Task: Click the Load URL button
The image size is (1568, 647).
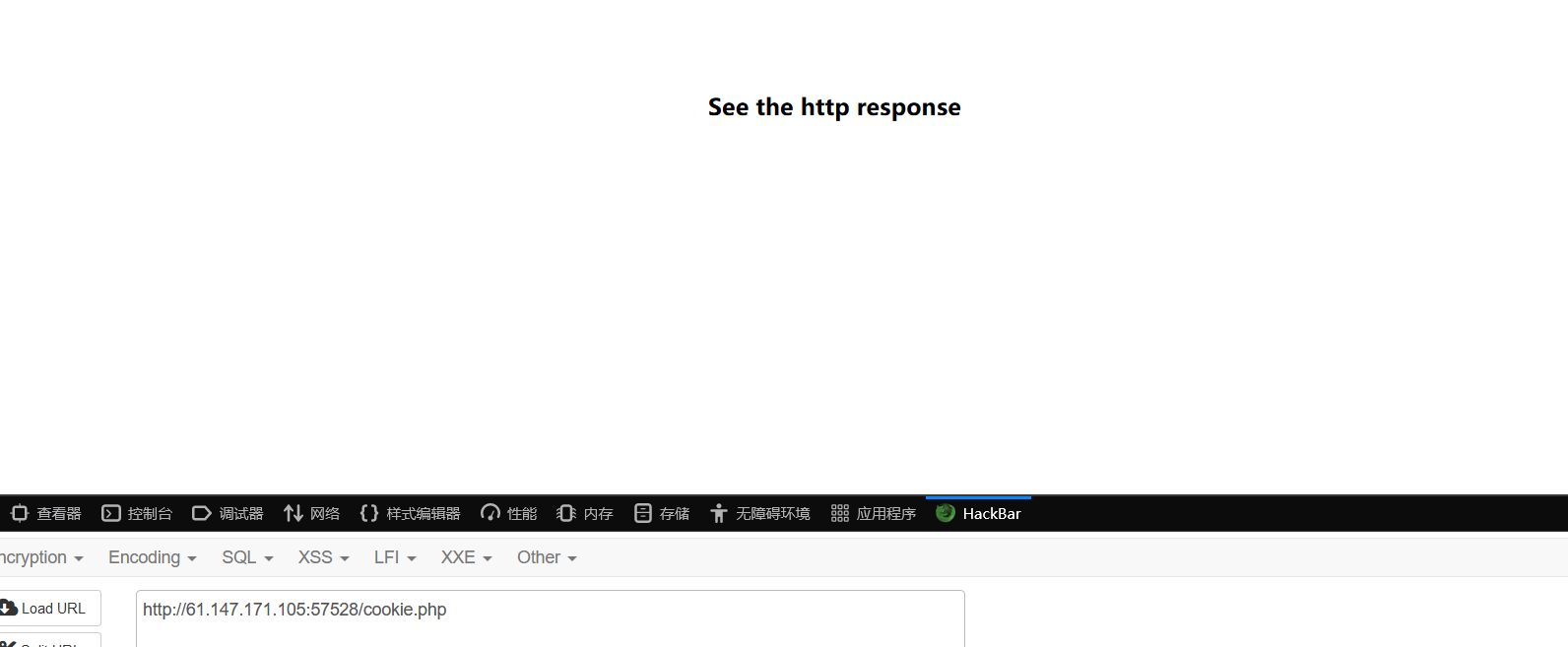Action: (x=49, y=609)
